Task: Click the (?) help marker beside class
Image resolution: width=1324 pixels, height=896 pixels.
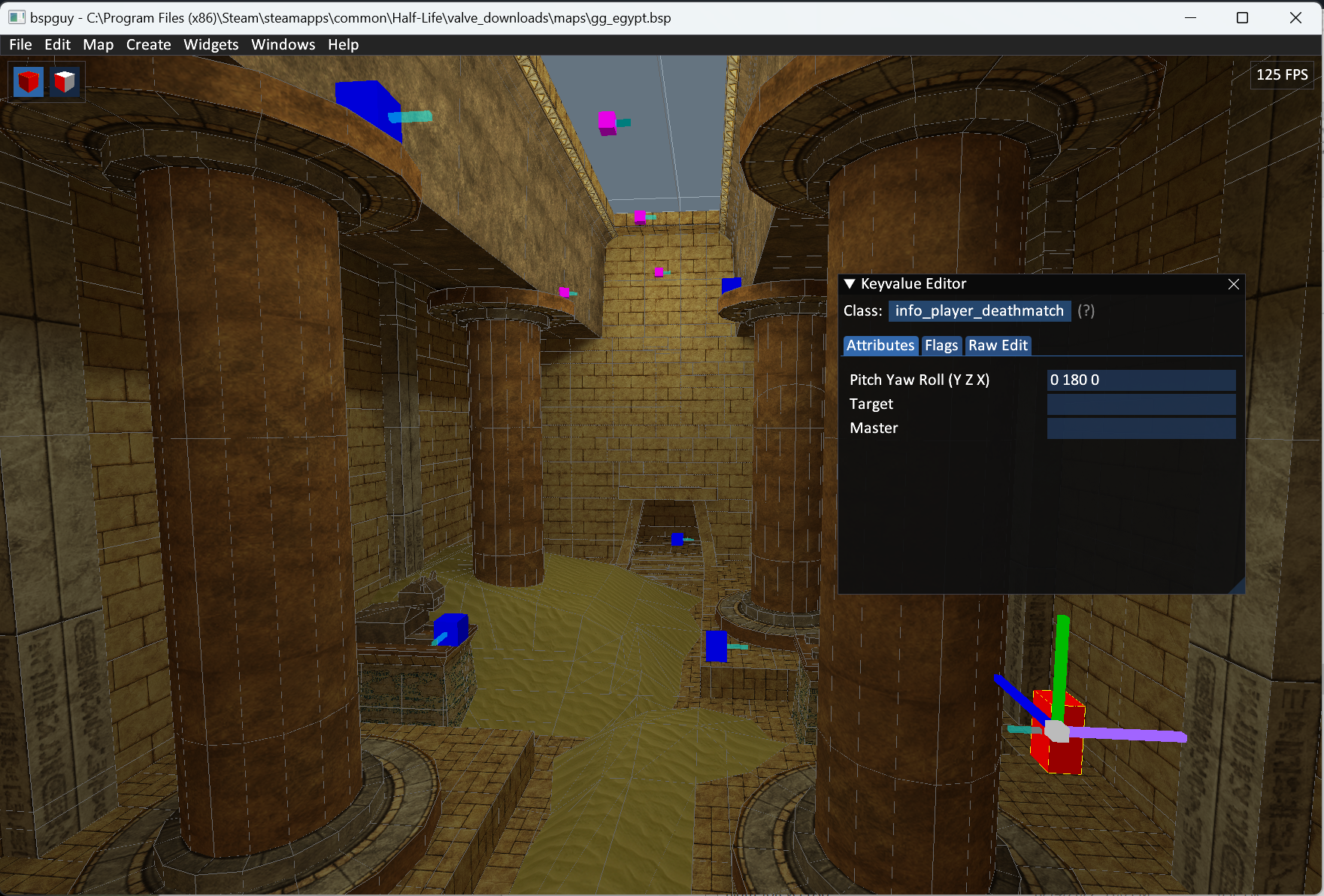Action: (x=1086, y=310)
